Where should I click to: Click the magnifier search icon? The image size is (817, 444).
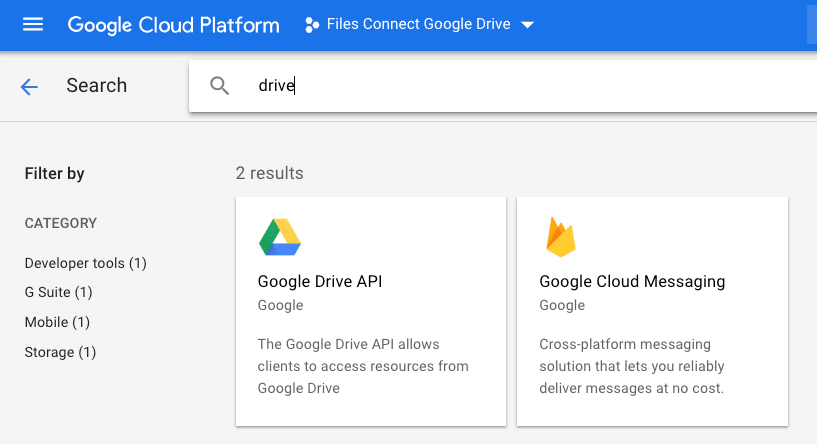tap(220, 86)
